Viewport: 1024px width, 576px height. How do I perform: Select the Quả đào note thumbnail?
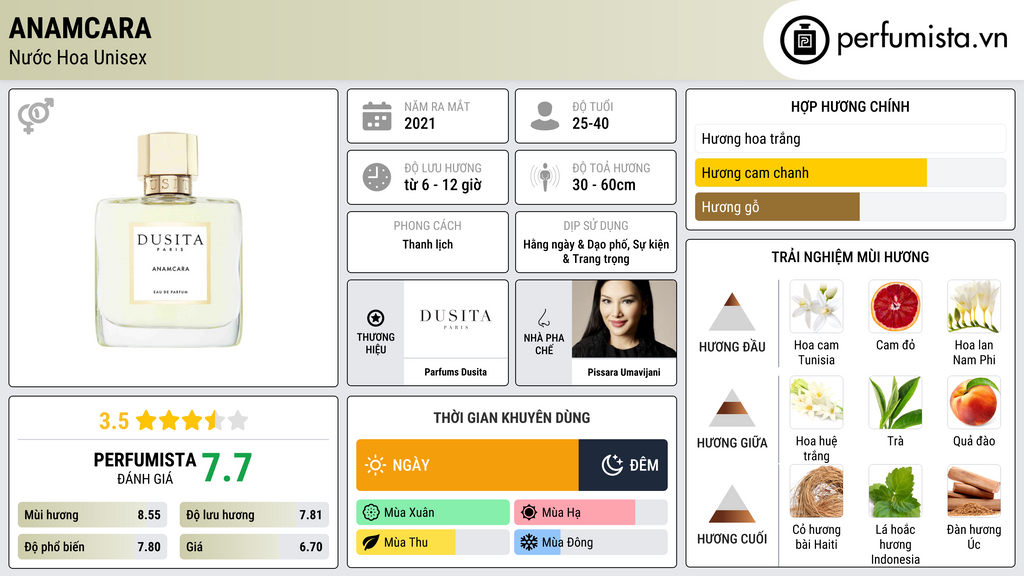(x=974, y=402)
